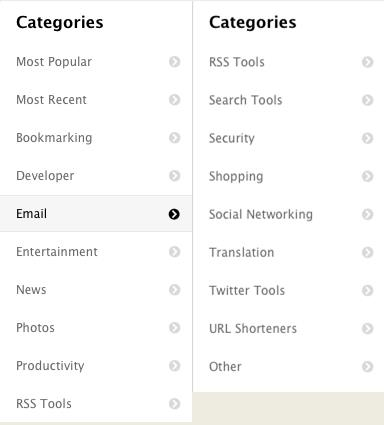Click the dark arrow icon beside Email
This screenshot has height=425, width=384.
174,214
